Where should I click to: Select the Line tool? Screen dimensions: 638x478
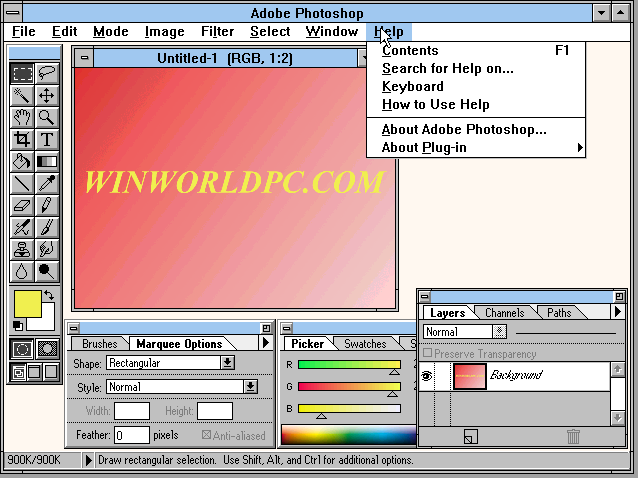[22, 183]
